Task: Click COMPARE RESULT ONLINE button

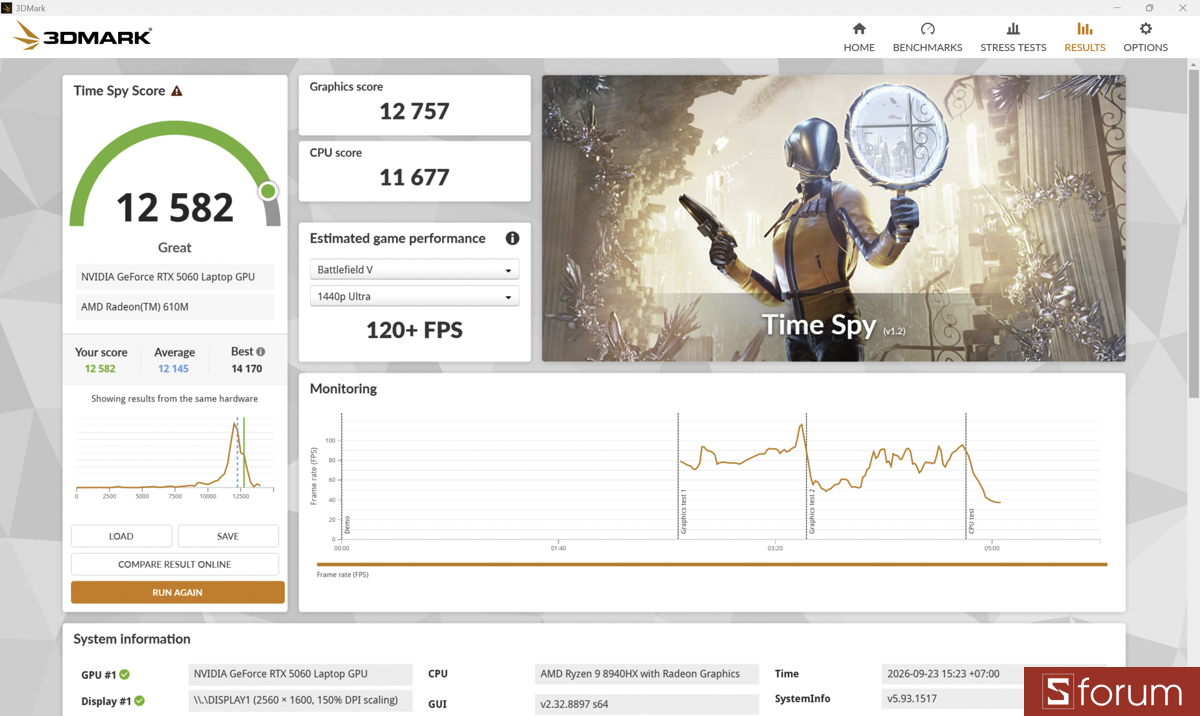Action: point(175,564)
